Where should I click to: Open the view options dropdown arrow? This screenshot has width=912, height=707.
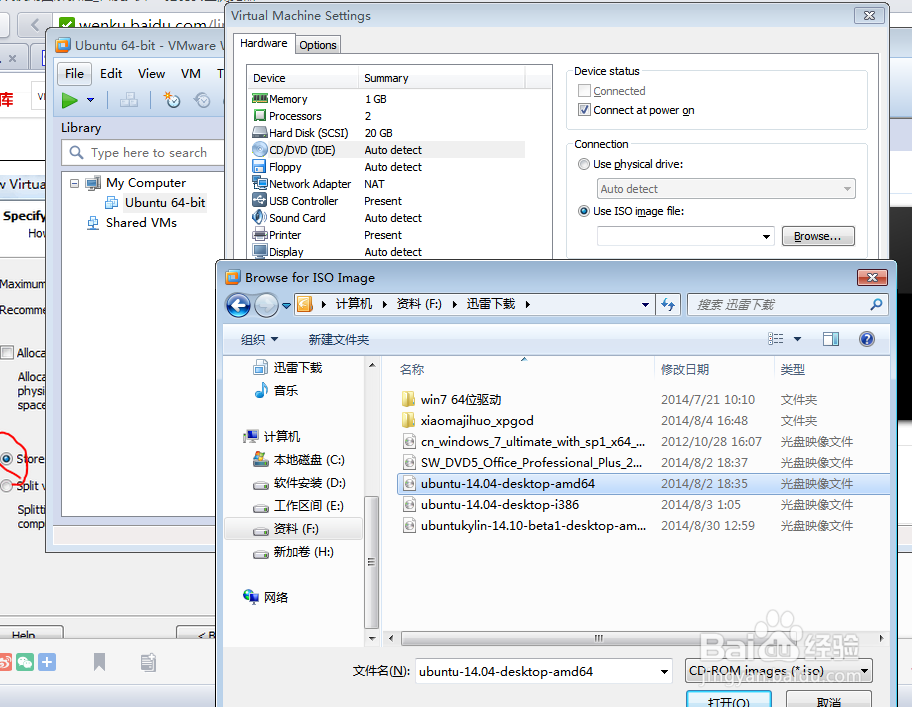(x=797, y=339)
